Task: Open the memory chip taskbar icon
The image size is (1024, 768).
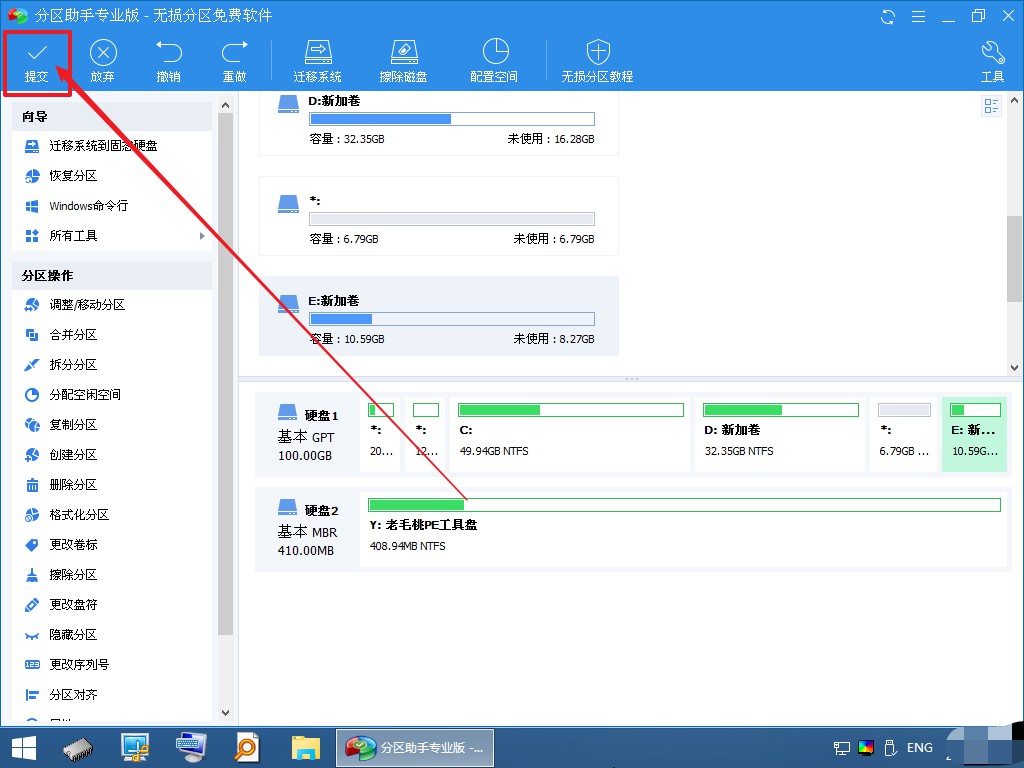Action: coord(78,748)
